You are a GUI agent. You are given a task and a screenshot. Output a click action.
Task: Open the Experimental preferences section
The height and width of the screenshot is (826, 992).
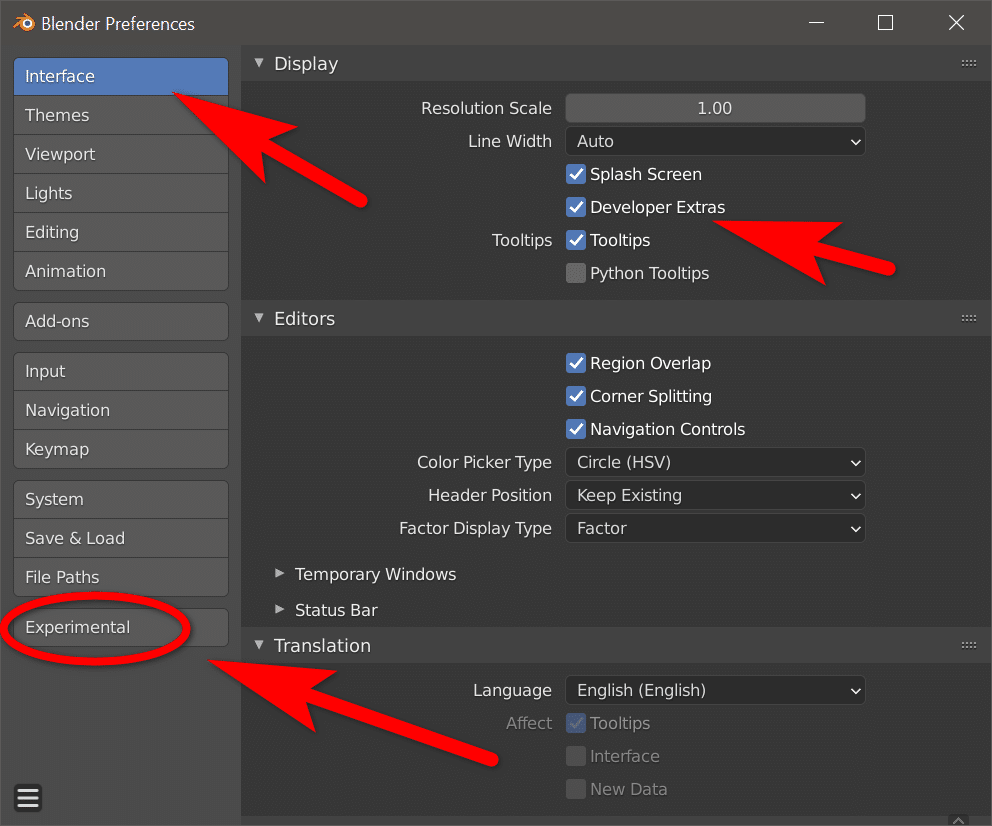(x=121, y=627)
